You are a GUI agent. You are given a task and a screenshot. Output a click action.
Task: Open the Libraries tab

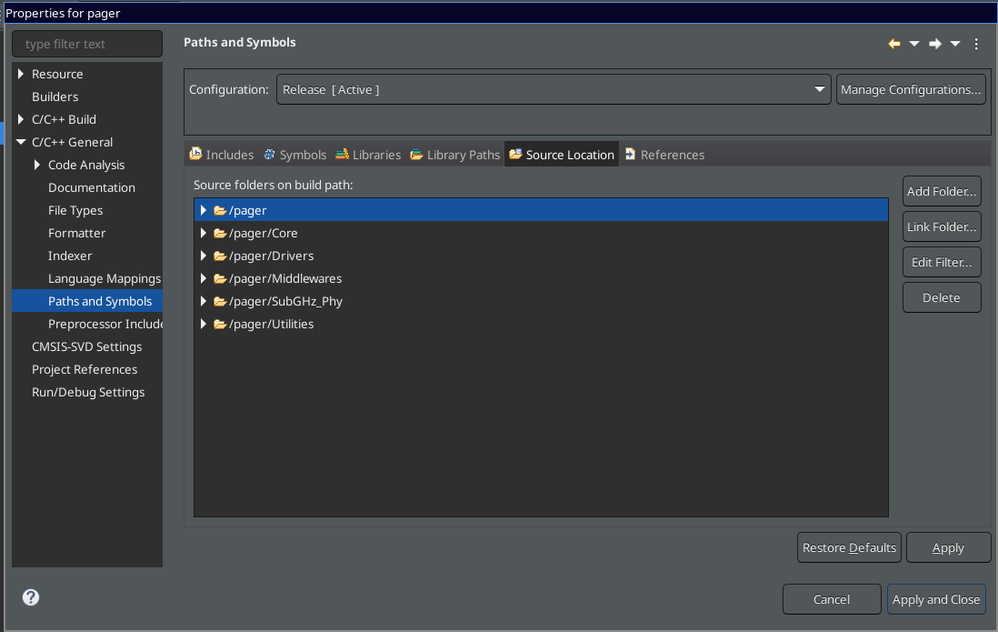pyautogui.click(x=369, y=155)
